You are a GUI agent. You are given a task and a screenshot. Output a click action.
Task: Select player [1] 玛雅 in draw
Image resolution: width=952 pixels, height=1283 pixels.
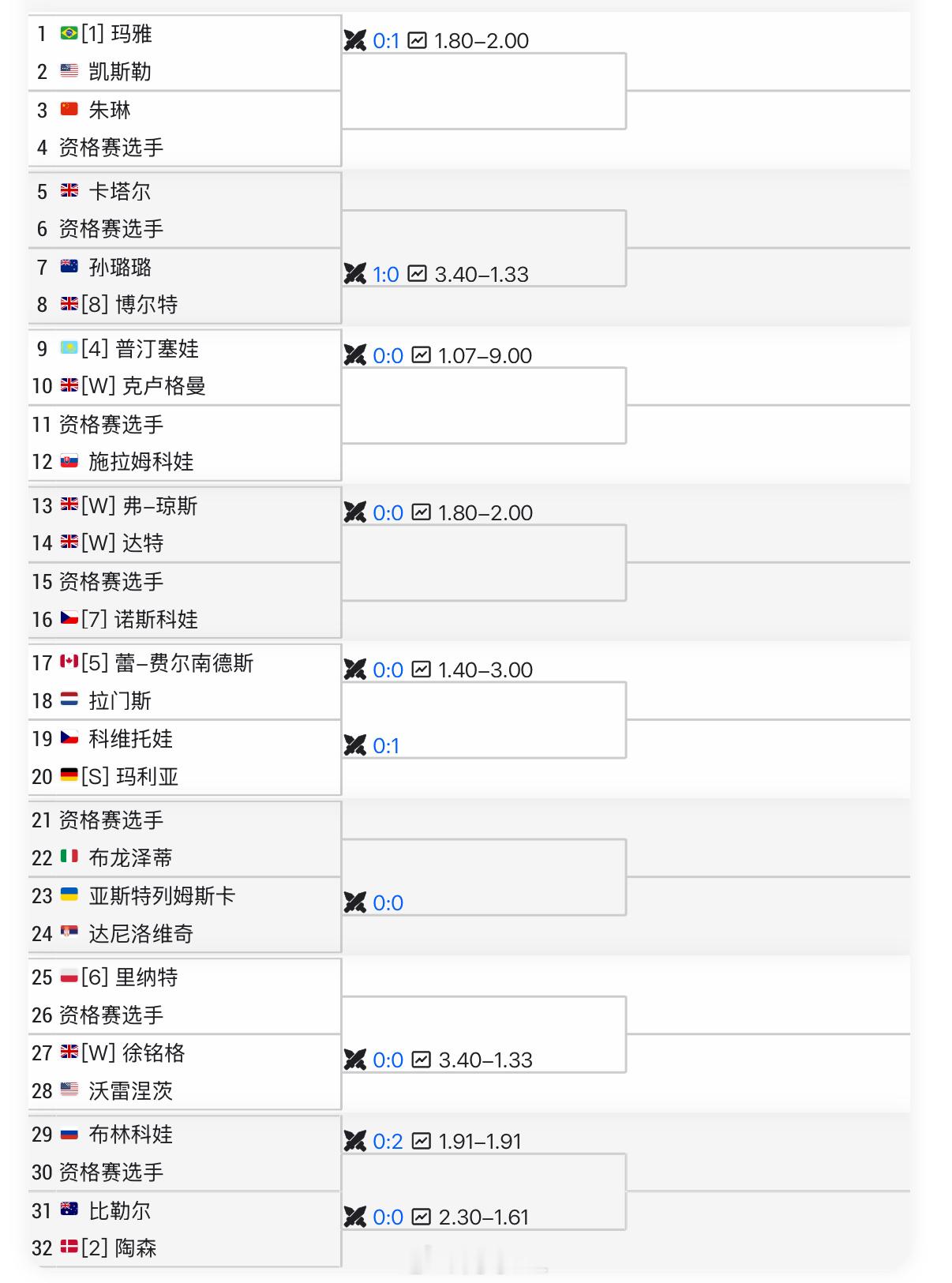coord(117,34)
